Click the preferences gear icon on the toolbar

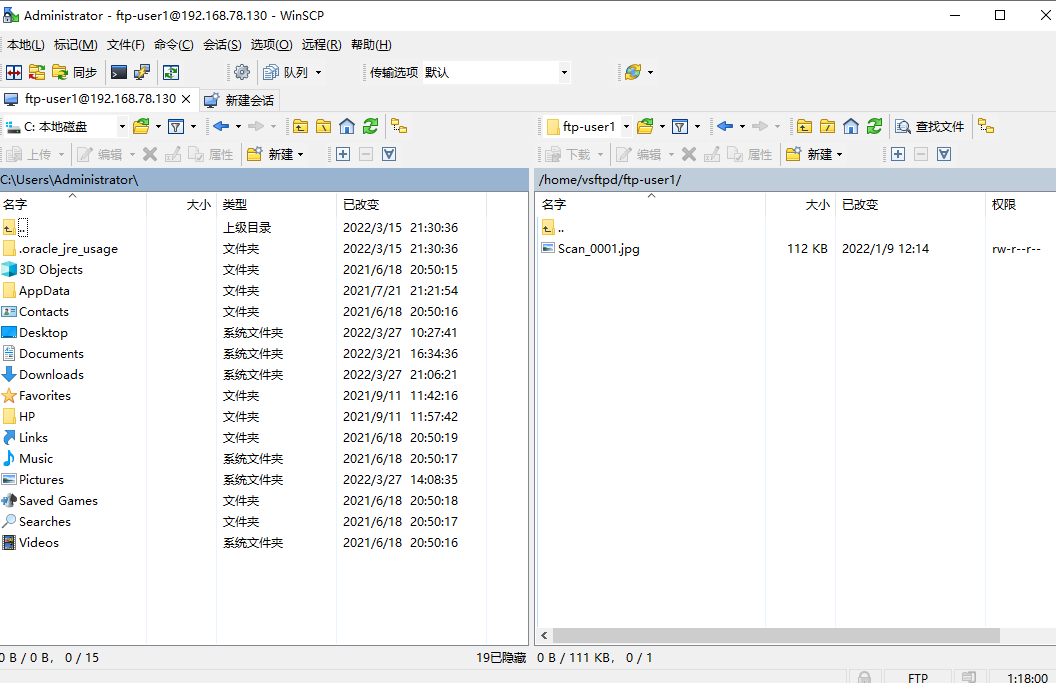[x=243, y=72]
